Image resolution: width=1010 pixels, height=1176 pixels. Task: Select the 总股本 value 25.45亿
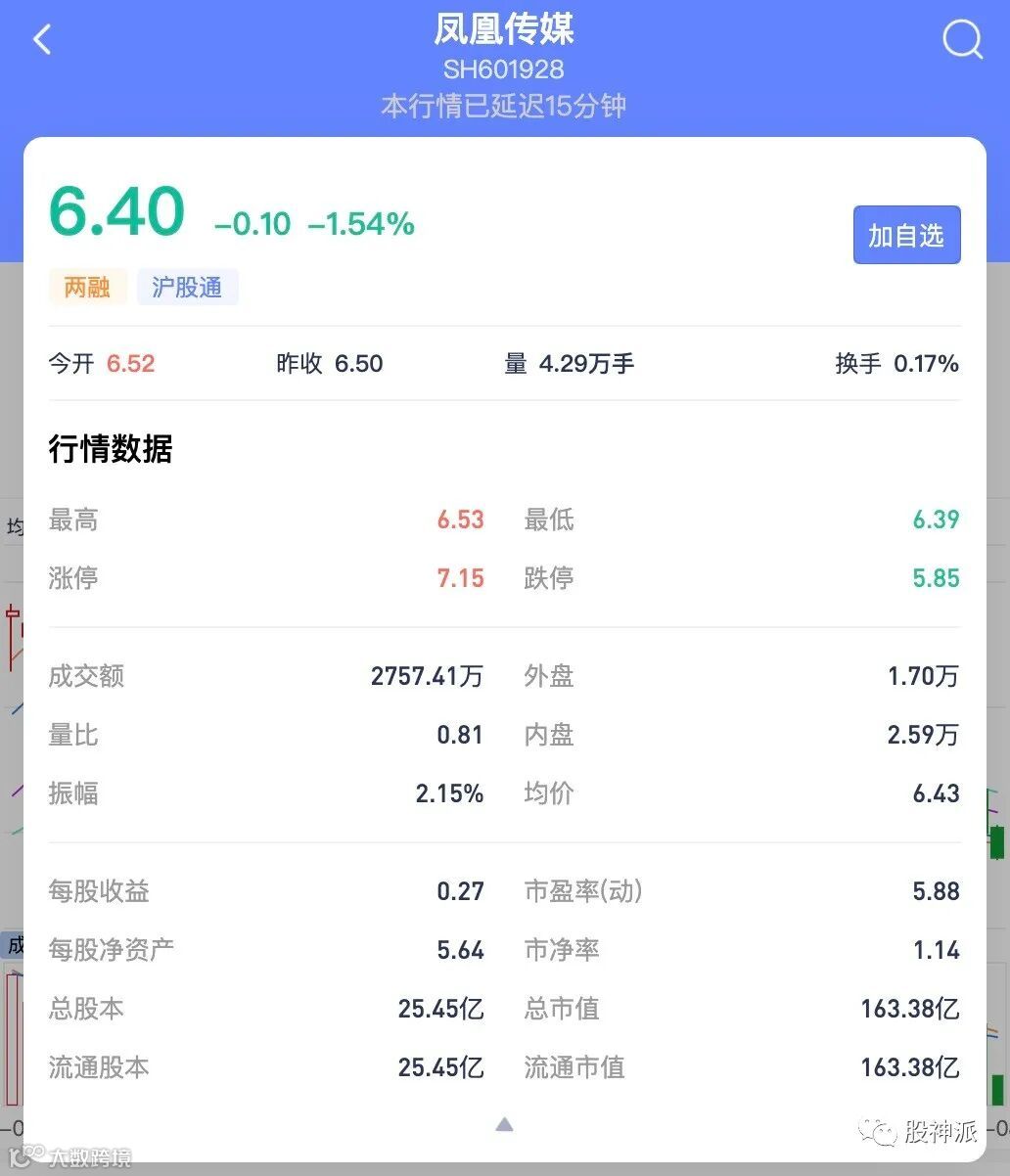click(441, 1009)
